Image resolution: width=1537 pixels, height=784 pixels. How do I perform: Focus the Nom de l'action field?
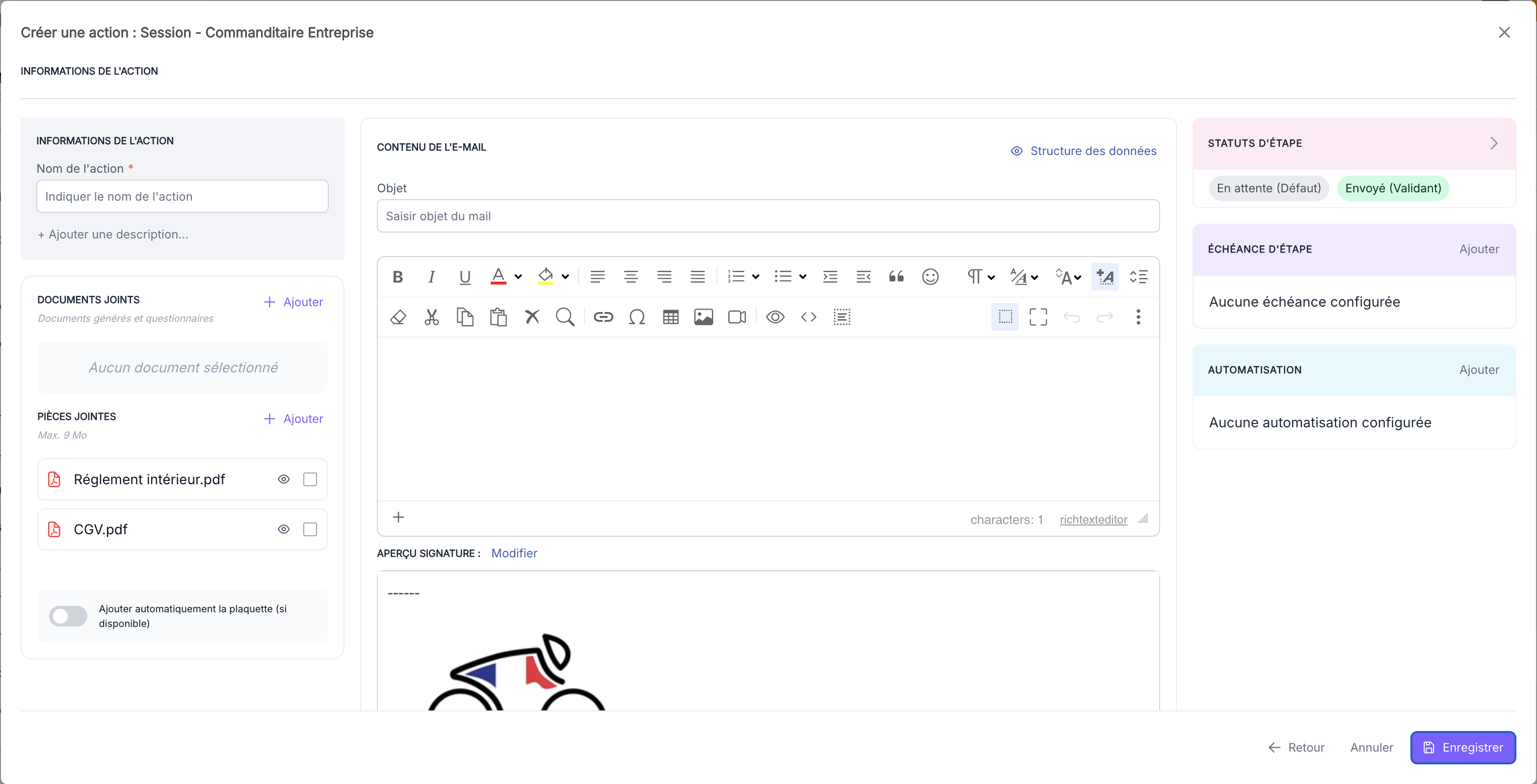[x=183, y=196]
